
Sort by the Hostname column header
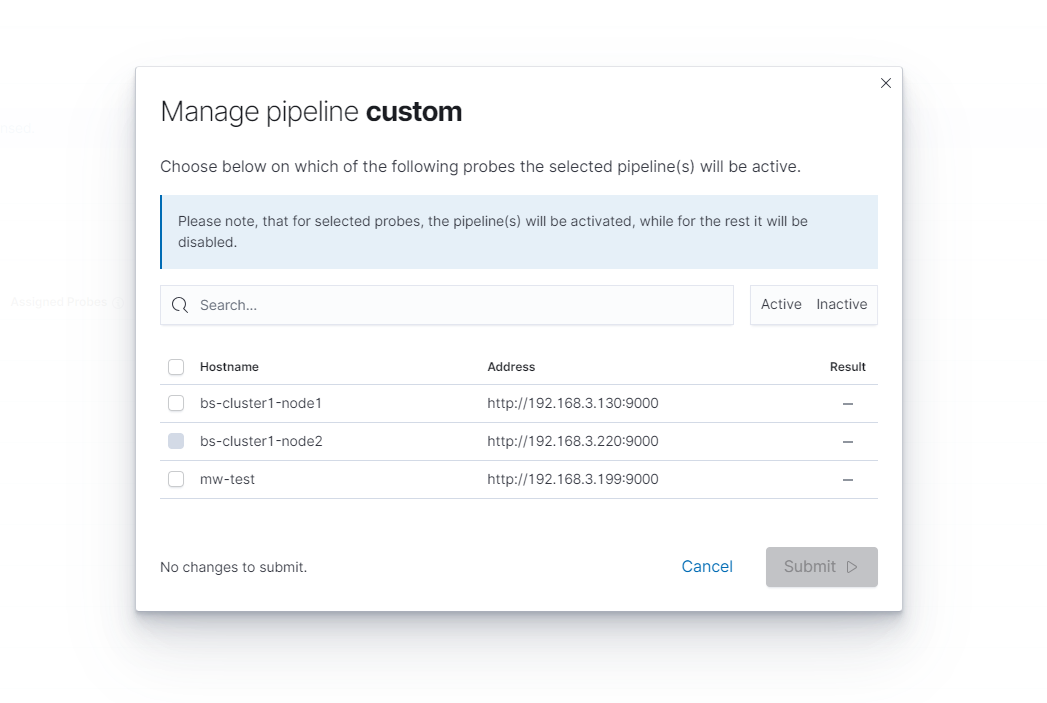point(229,367)
